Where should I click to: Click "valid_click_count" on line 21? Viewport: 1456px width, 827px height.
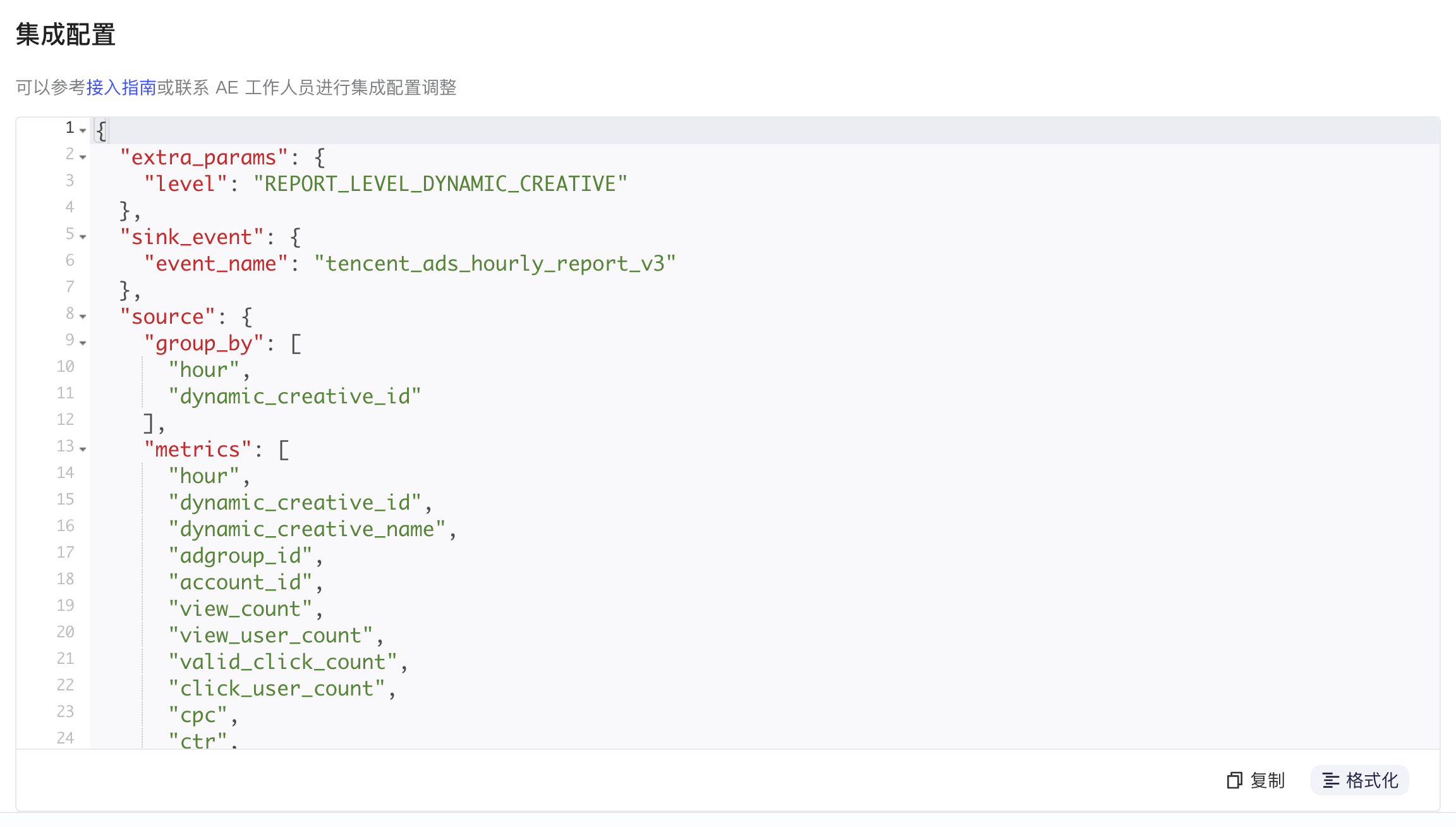pos(282,662)
